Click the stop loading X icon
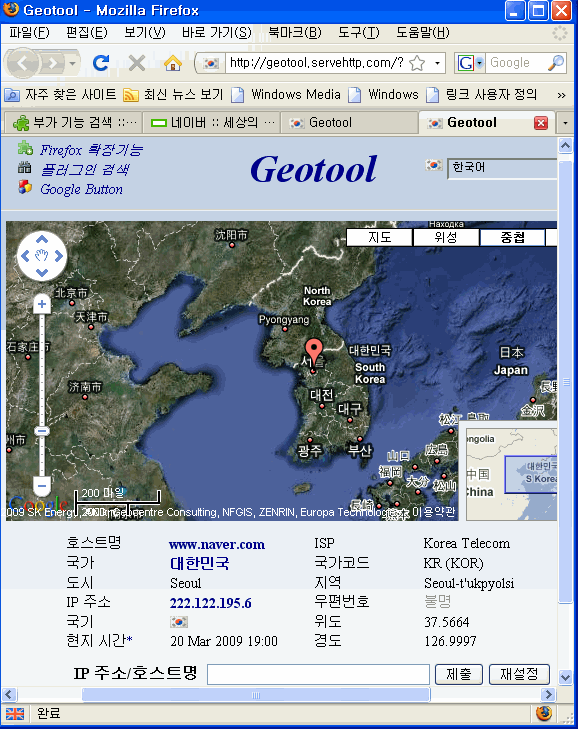578x729 pixels. tap(137, 63)
